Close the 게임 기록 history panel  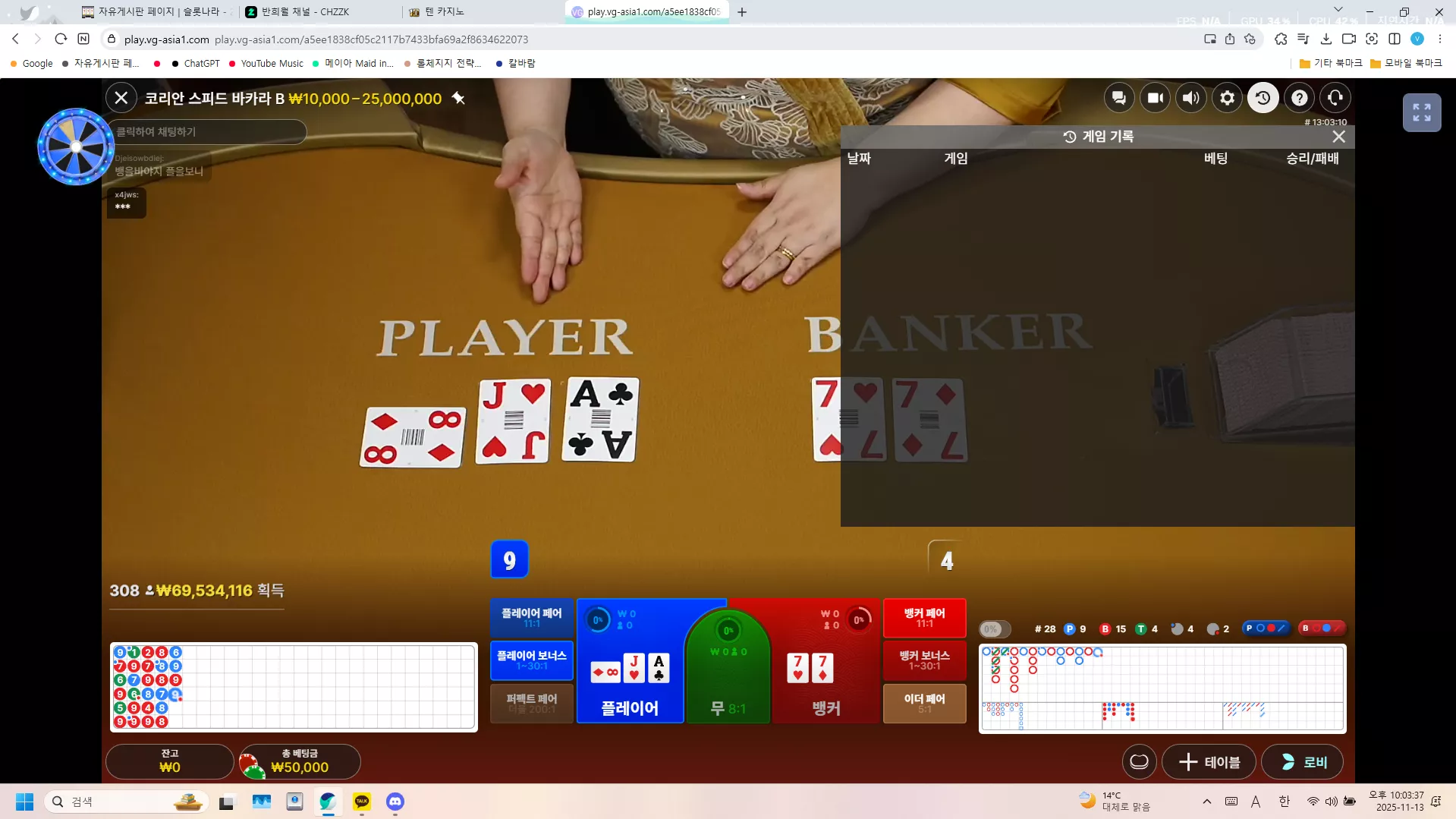(x=1338, y=137)
